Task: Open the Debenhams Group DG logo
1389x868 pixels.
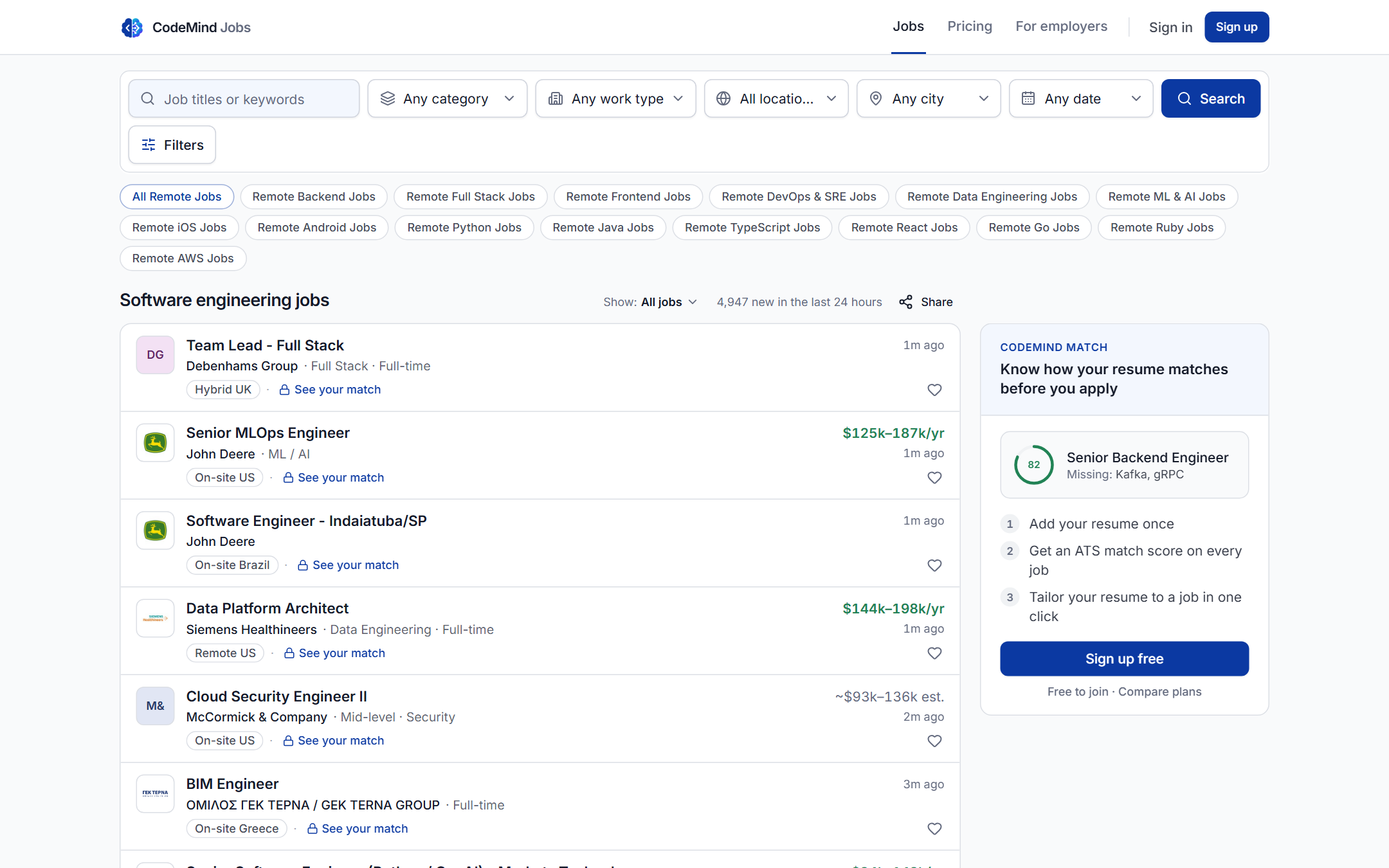Action: 155,355
